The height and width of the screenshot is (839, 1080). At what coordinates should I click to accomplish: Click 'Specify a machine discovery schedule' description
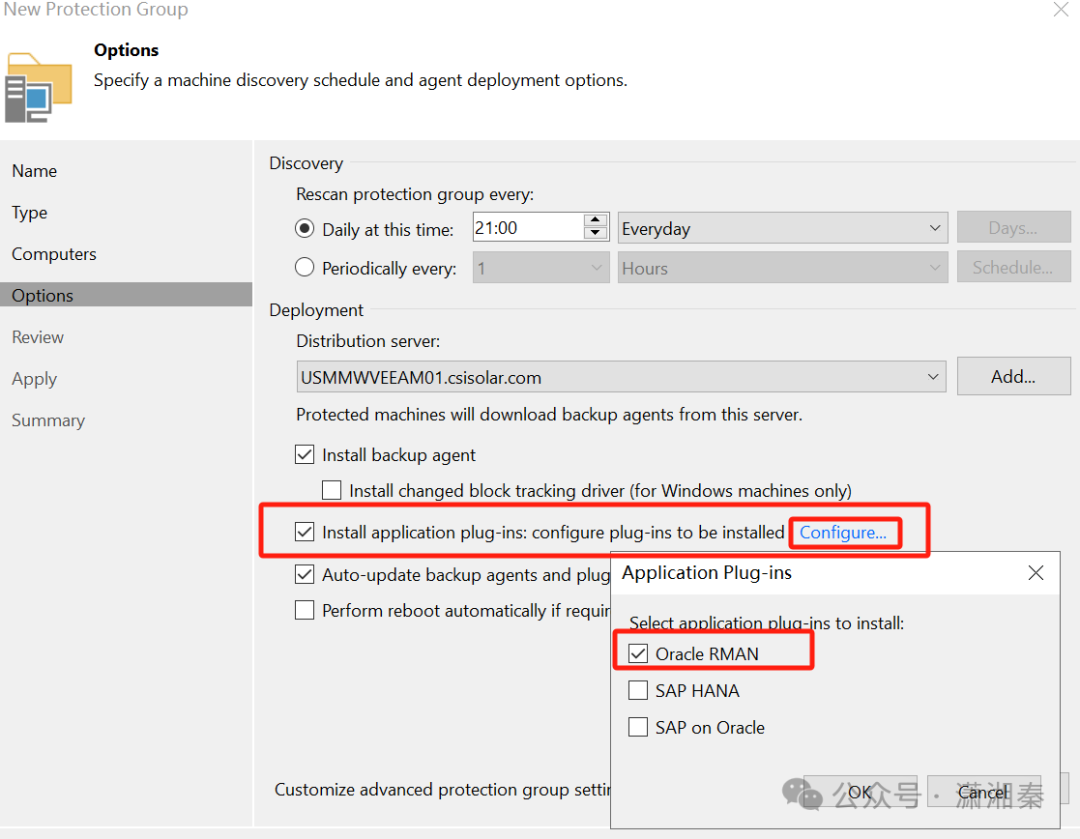point(360,81)
